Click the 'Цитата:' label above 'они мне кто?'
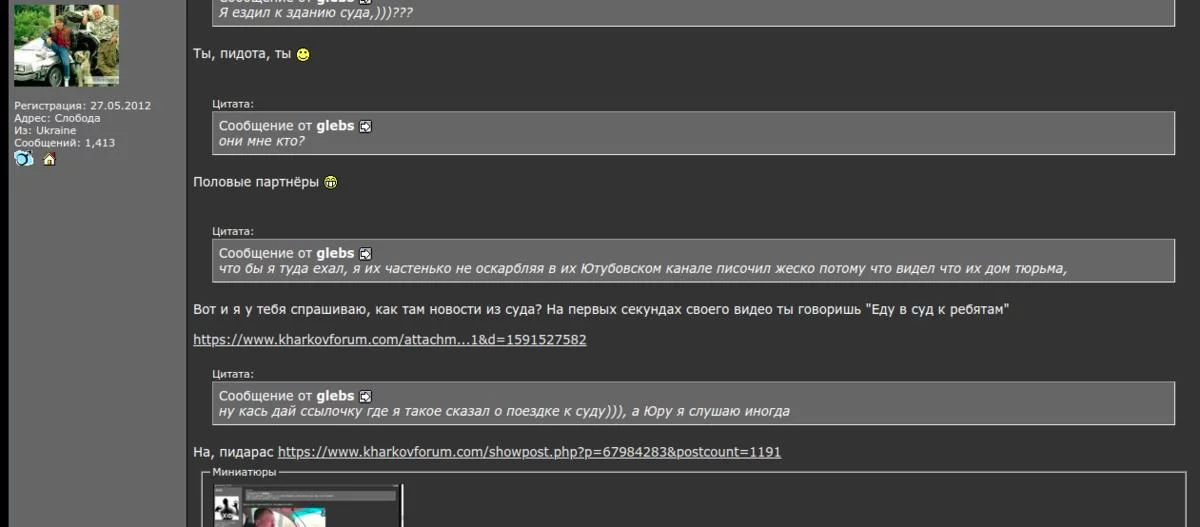This screenshot has width=1200, height=527. pyautogui.click(x=233, y=103)
